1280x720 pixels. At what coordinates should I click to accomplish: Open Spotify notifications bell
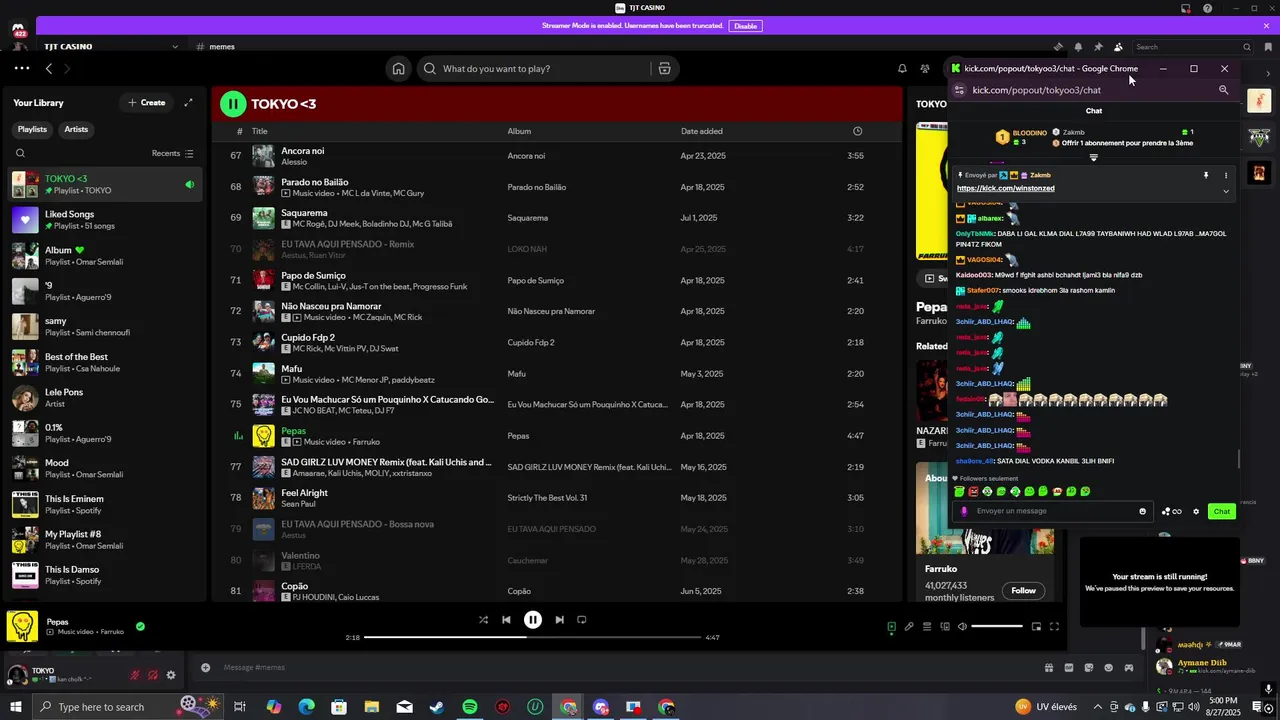point(902,69)
